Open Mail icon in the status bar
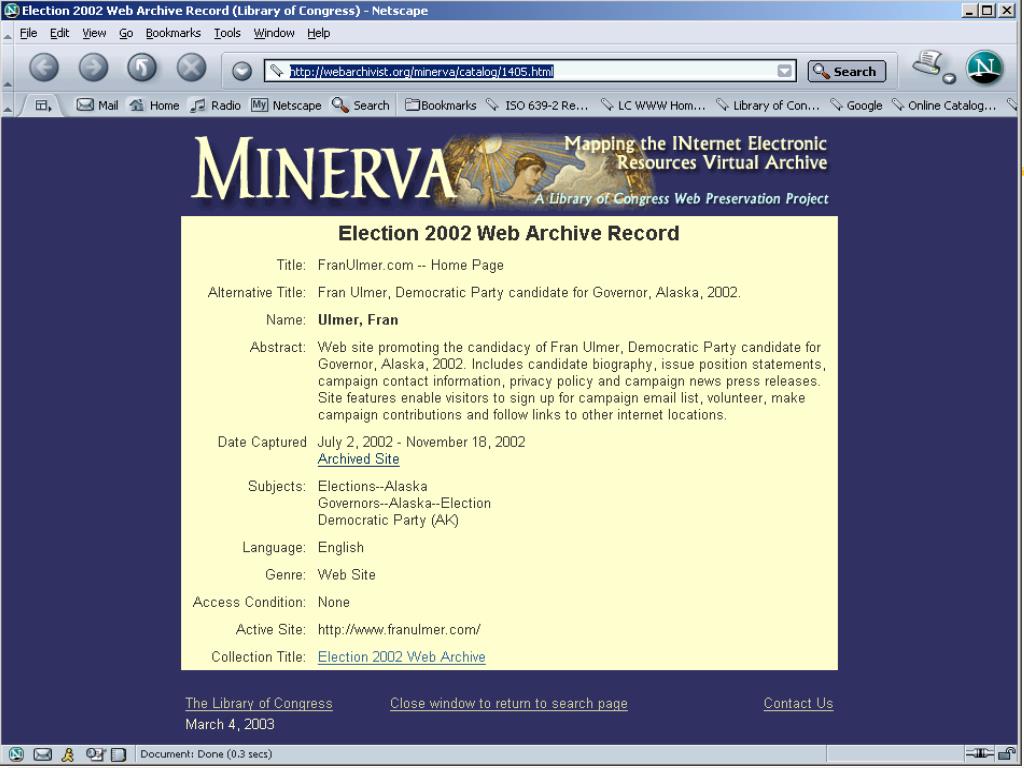The width and height of the screenshot is (1024, 768). [42, 754]
